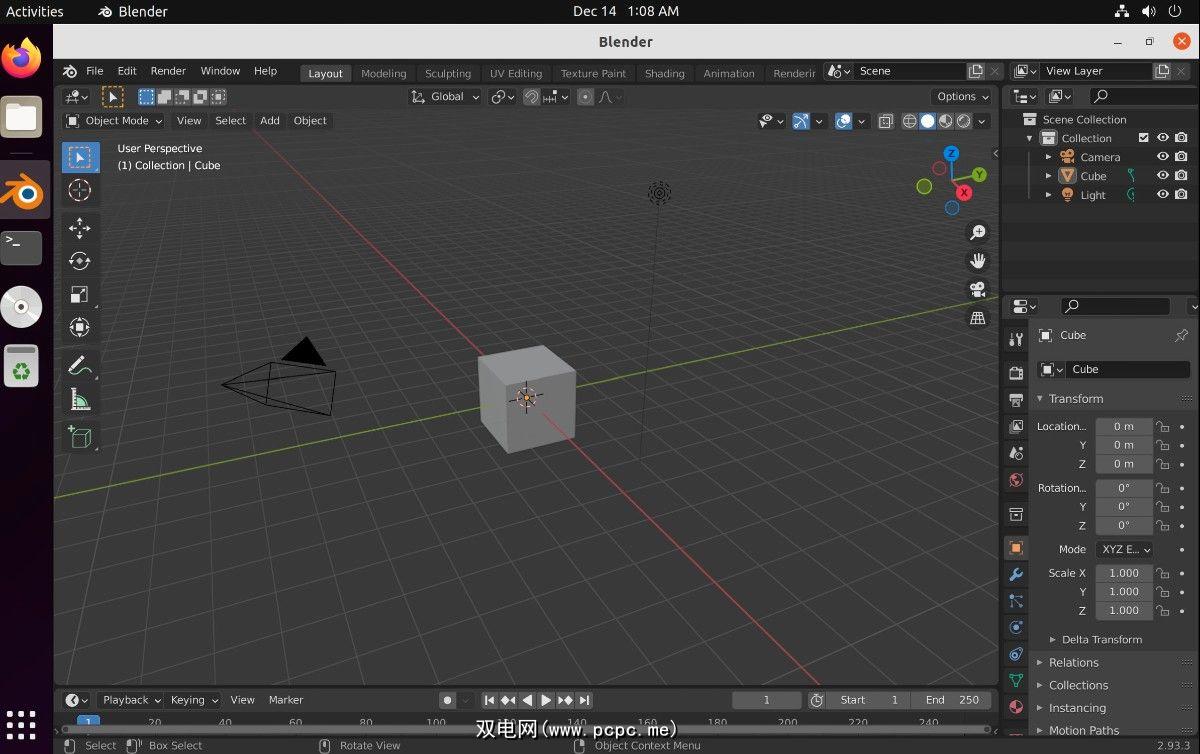
Task: Select the Annotate pencil tool
Action: coord(80,366)
